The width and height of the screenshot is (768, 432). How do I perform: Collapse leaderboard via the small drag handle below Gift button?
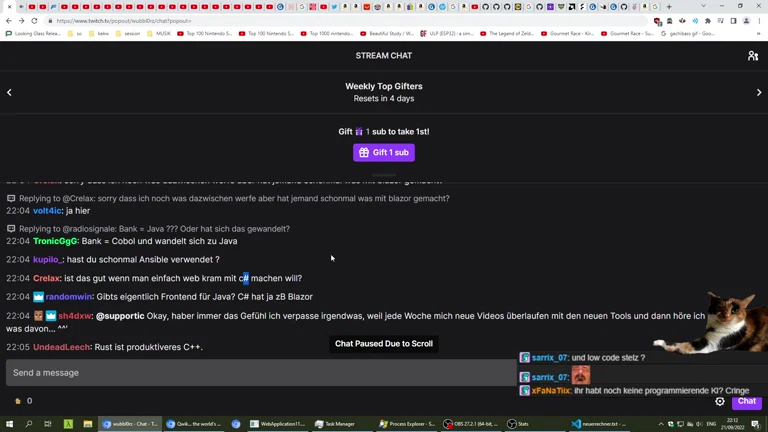click(x=384, y=175)
